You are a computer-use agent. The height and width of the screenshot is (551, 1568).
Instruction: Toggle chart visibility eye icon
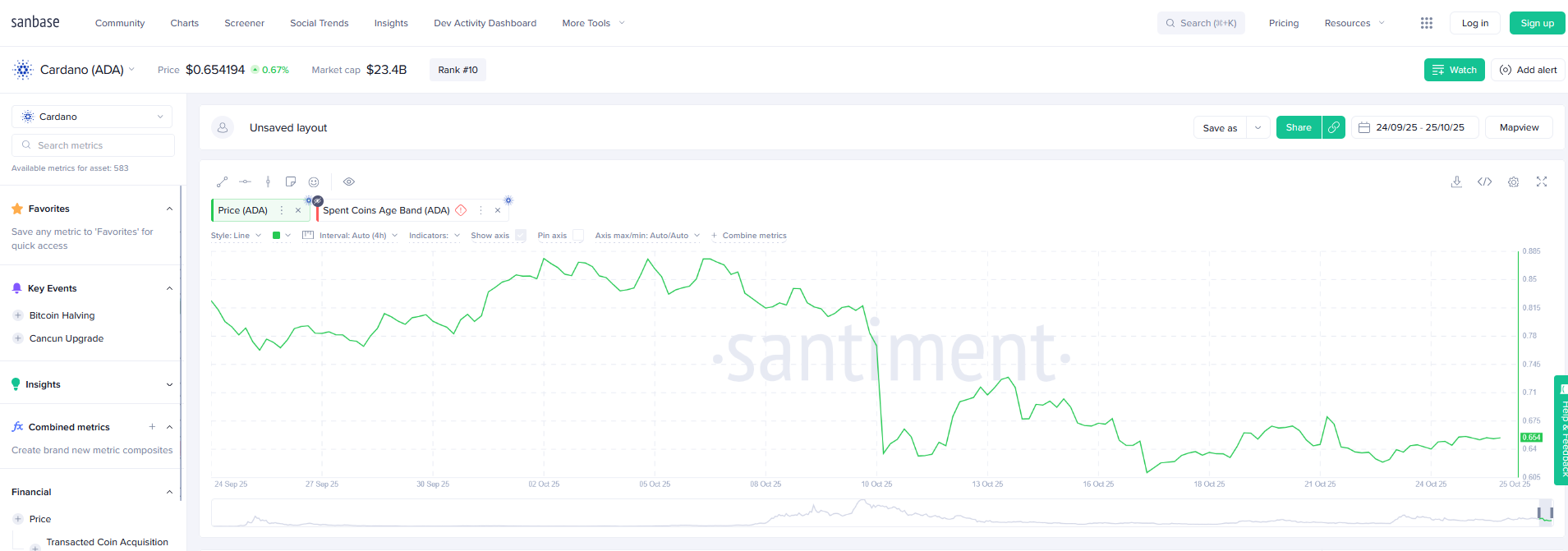(349, 181)
